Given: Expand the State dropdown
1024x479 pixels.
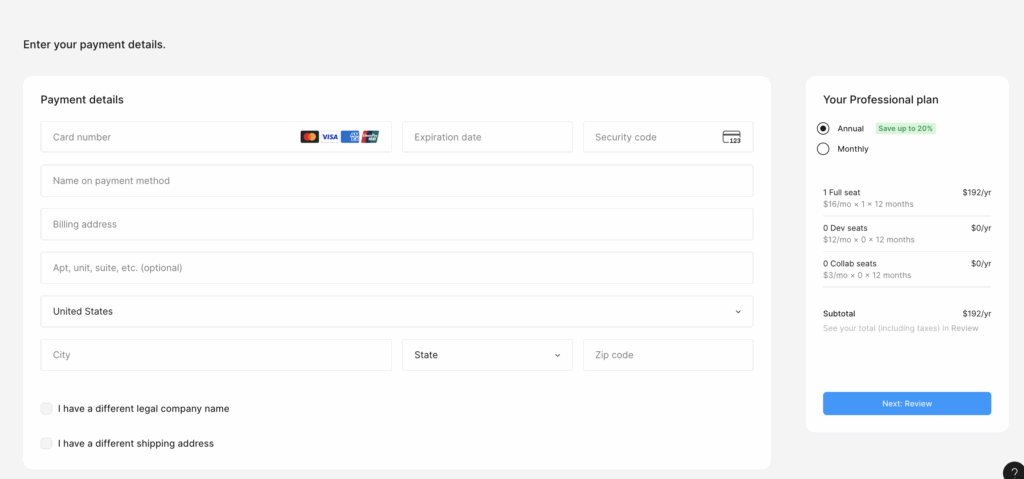Looking at the screenshot, I should 487,355.
